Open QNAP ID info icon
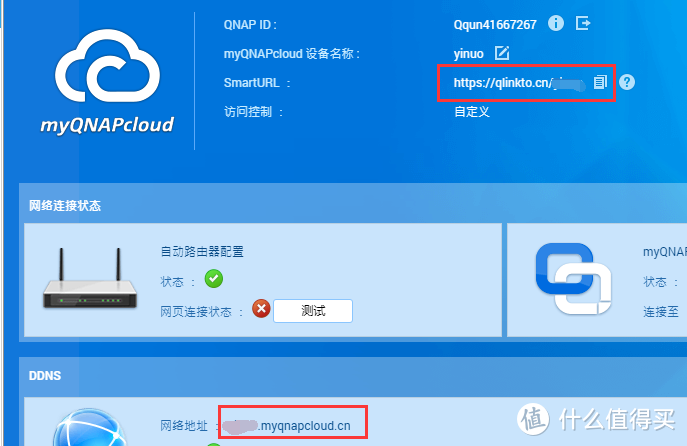687x446 pixels. (556, 23)
